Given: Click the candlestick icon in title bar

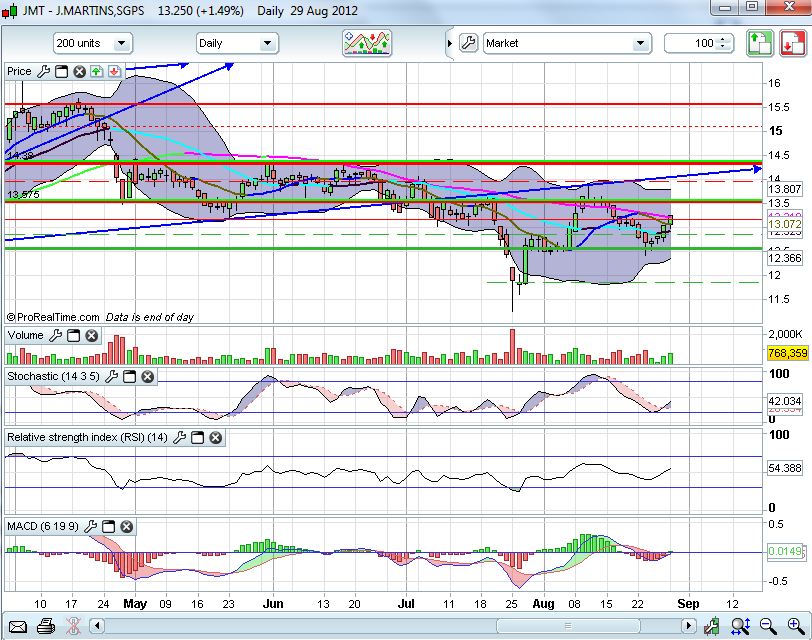Looking at the screenshot, I should (x=10, y=10).
